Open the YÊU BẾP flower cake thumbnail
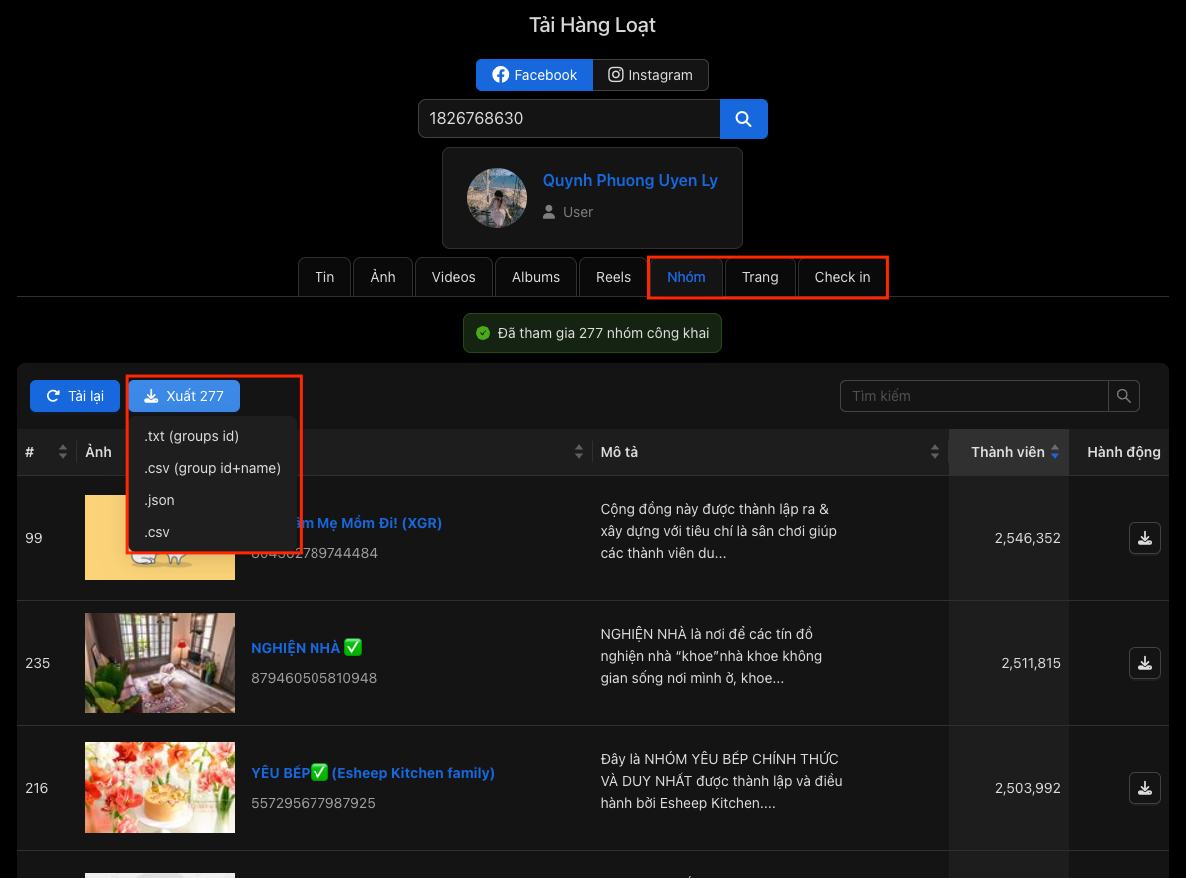The image size is (1186, 878). pos(160,787)
